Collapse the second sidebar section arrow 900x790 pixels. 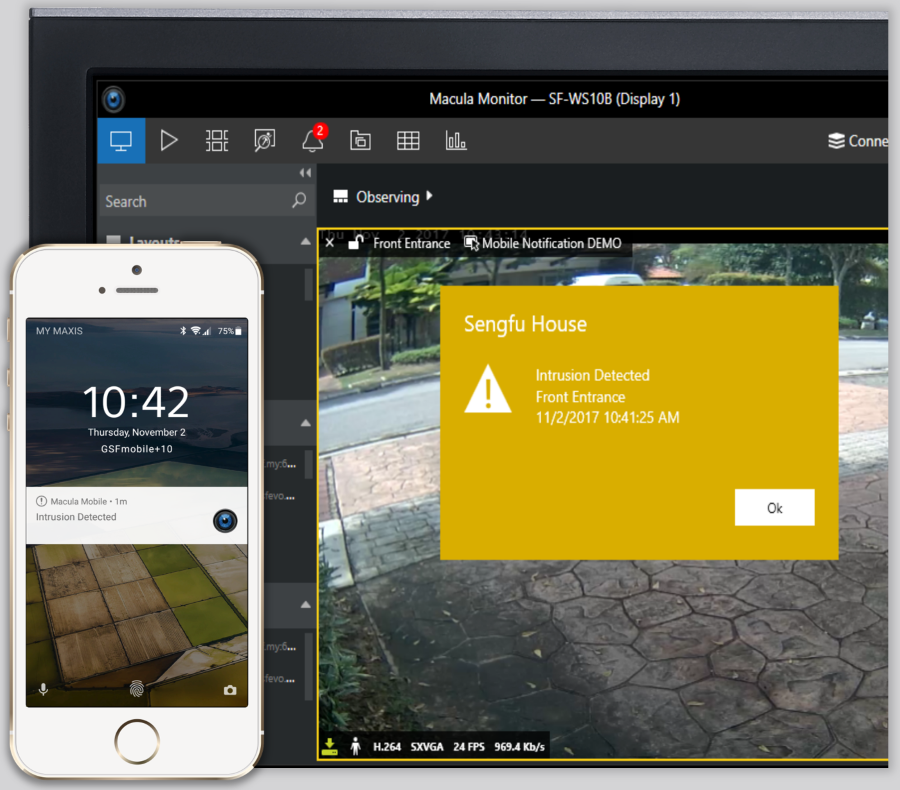click(x=306, y=423)
